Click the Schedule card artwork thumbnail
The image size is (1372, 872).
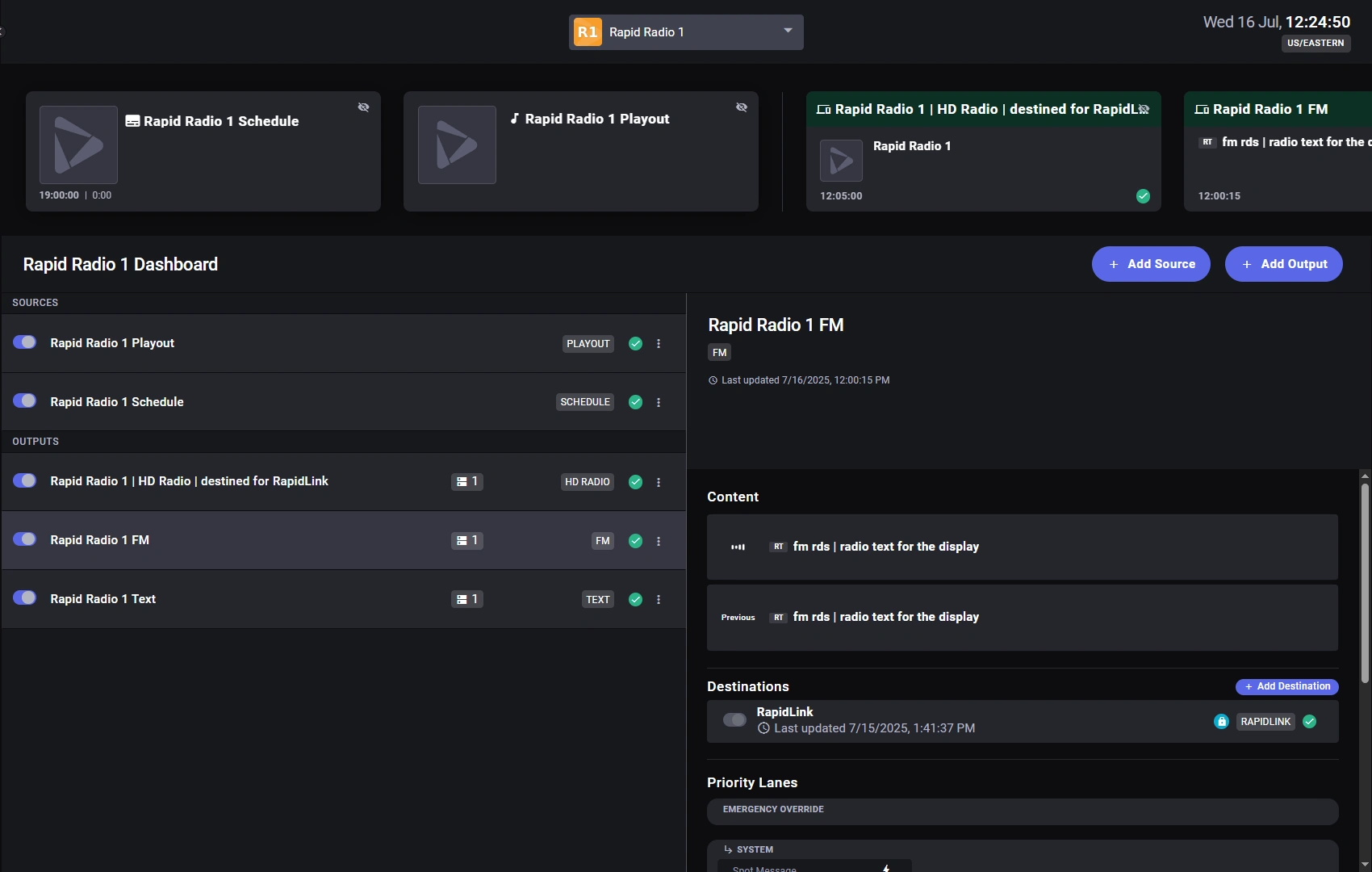[x=78, y=145]
